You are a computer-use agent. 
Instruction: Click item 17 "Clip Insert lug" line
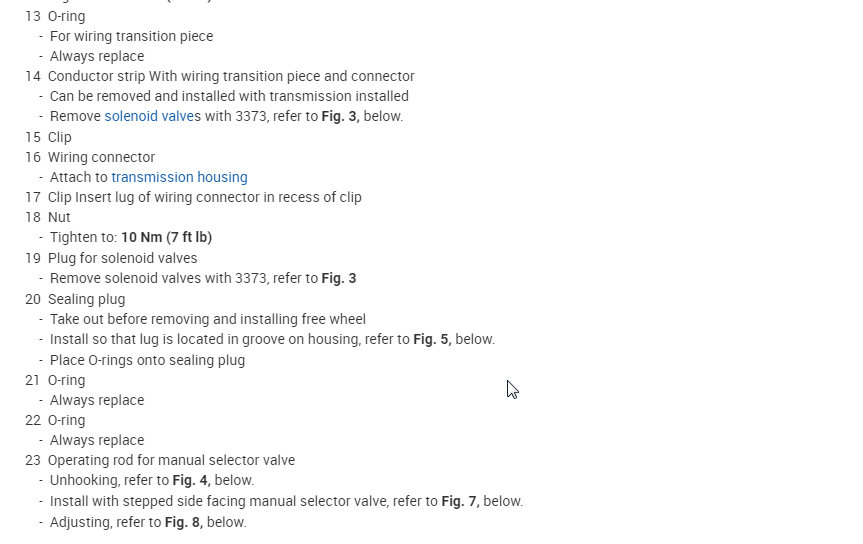pos(204,197)
